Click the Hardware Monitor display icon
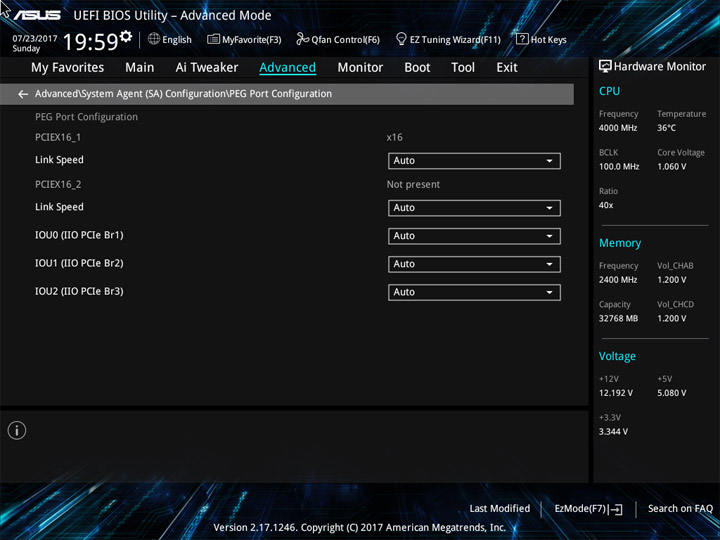 [605, 67]
